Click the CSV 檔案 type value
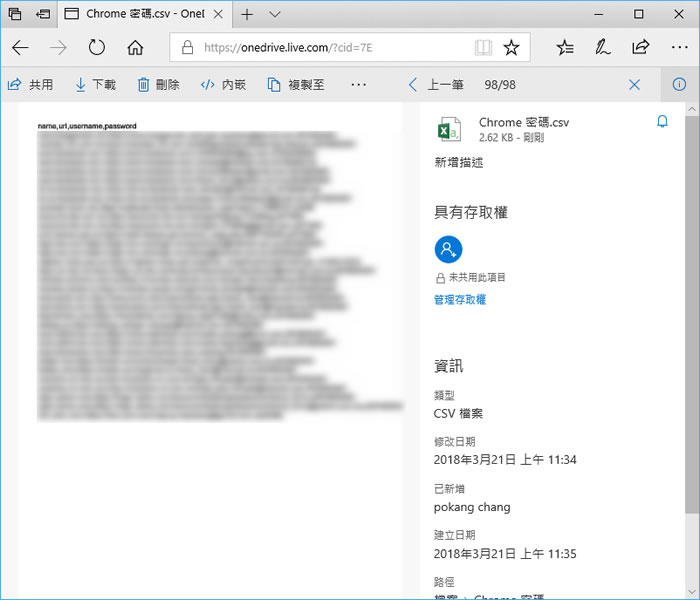 (x=458, y=413)
